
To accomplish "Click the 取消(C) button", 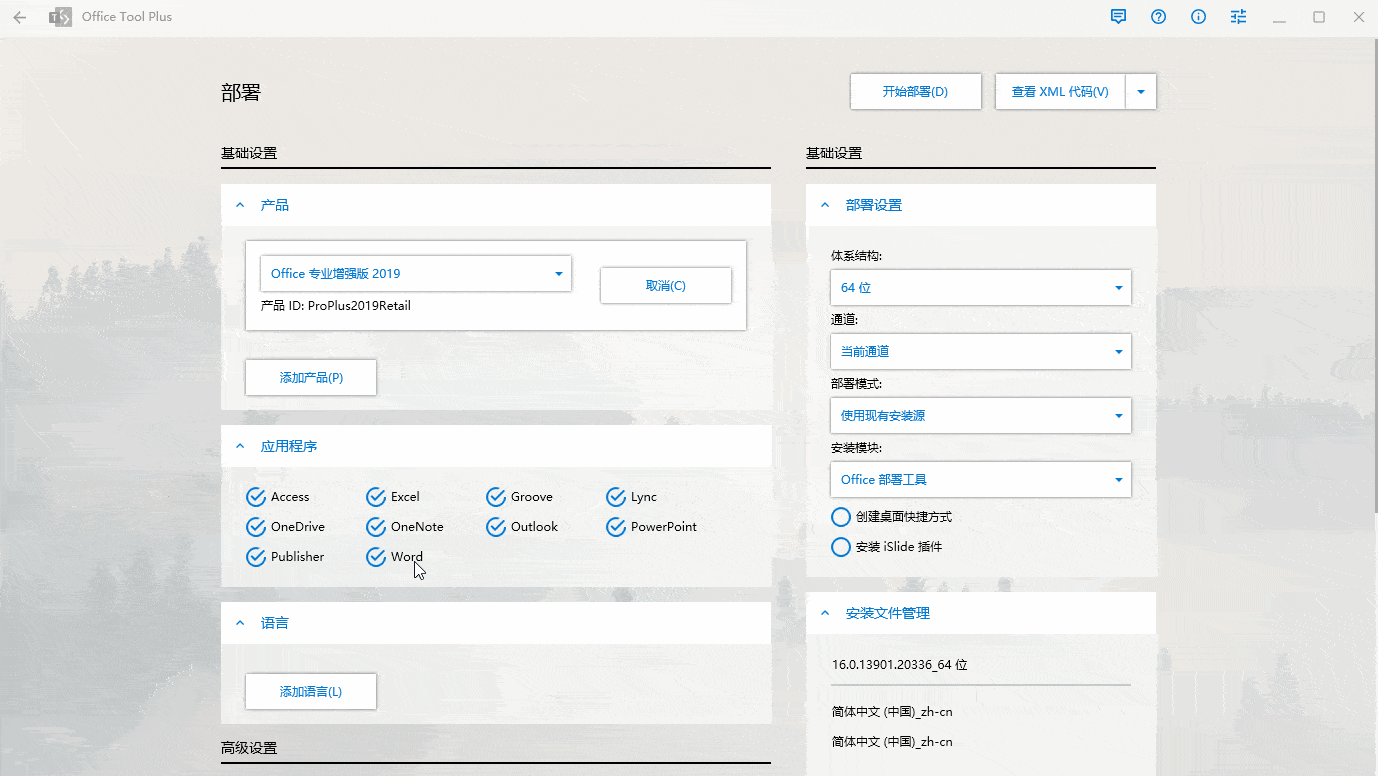I will (x=666, y=286).
